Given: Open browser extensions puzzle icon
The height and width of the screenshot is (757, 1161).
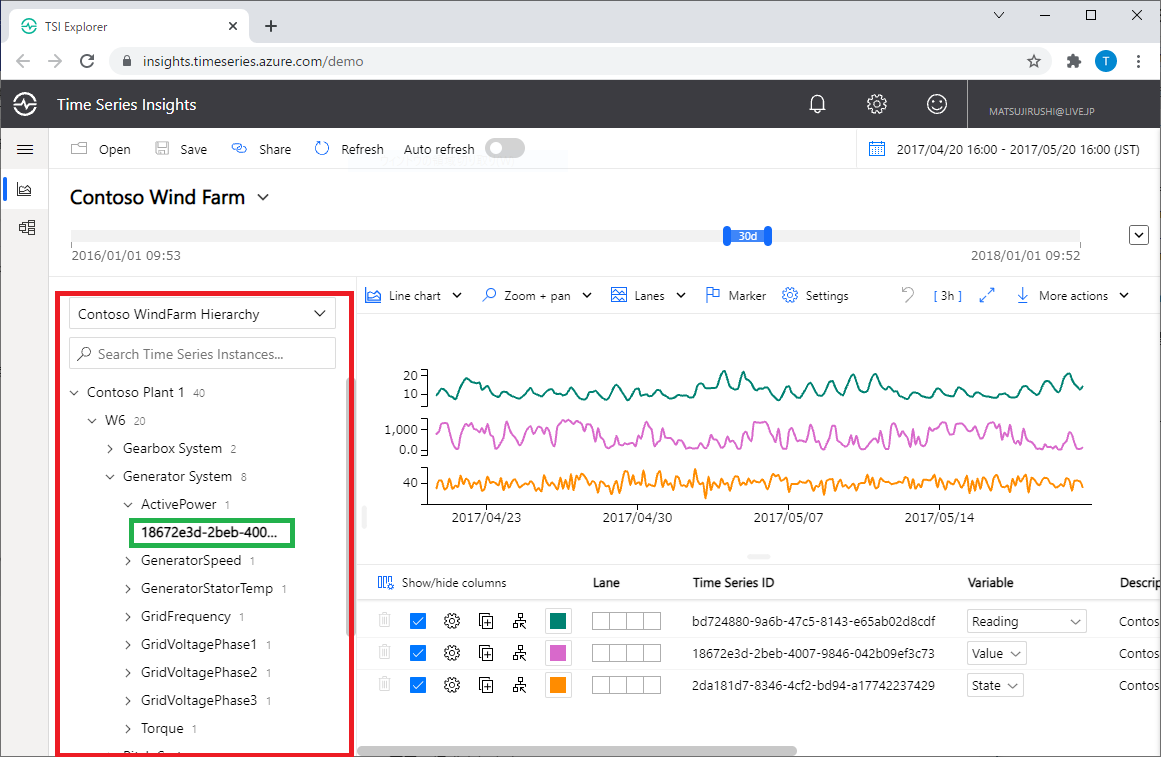Looking at the screenshot, I should (1074, 61).
